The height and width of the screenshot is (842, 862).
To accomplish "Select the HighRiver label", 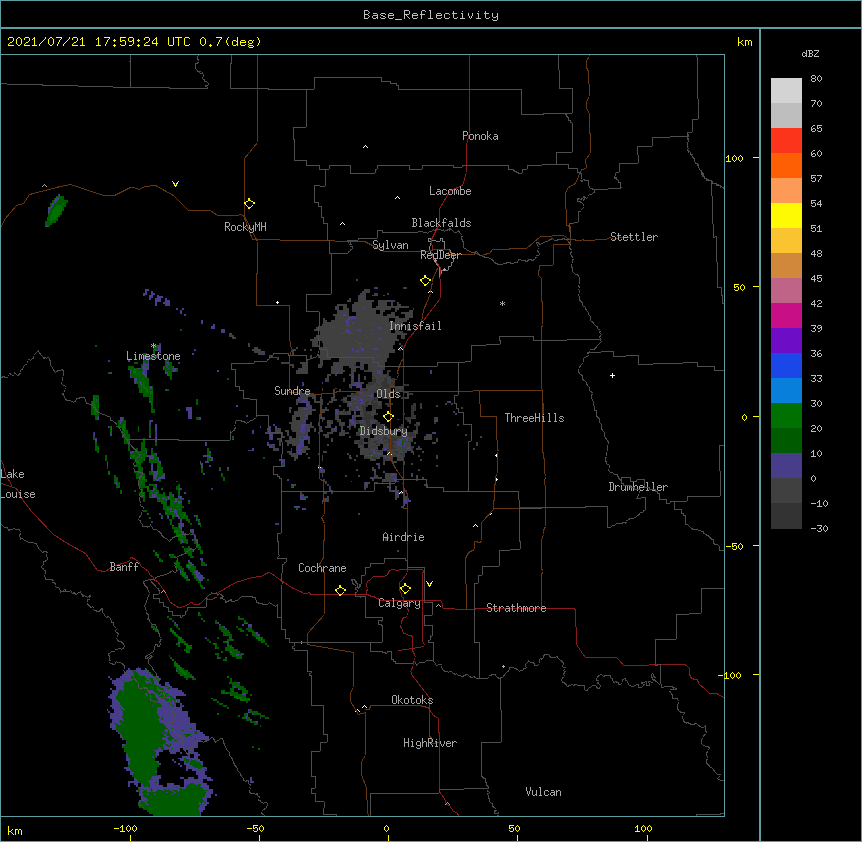I will [430, 743].
